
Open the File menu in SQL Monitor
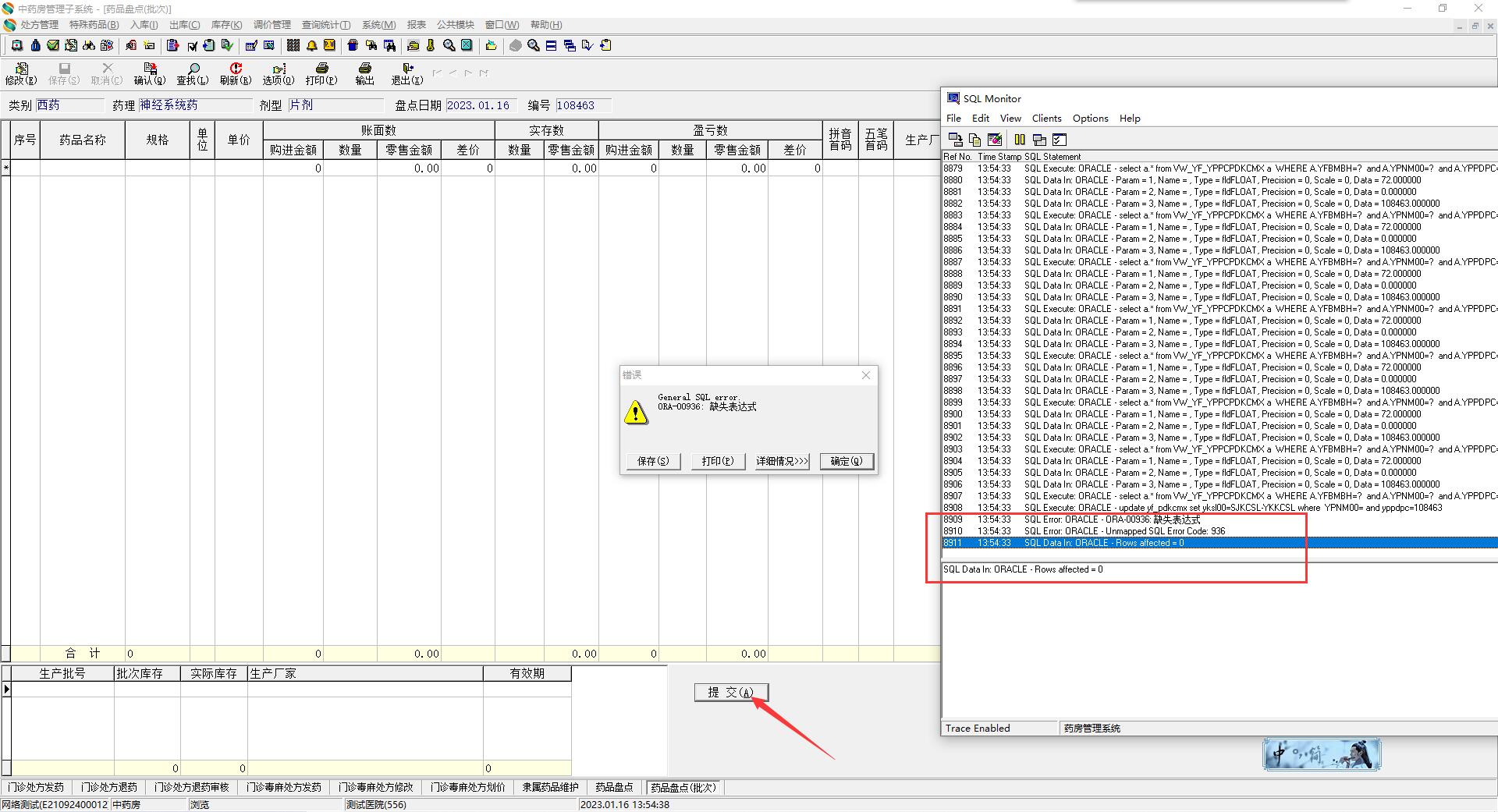point(953,119)
